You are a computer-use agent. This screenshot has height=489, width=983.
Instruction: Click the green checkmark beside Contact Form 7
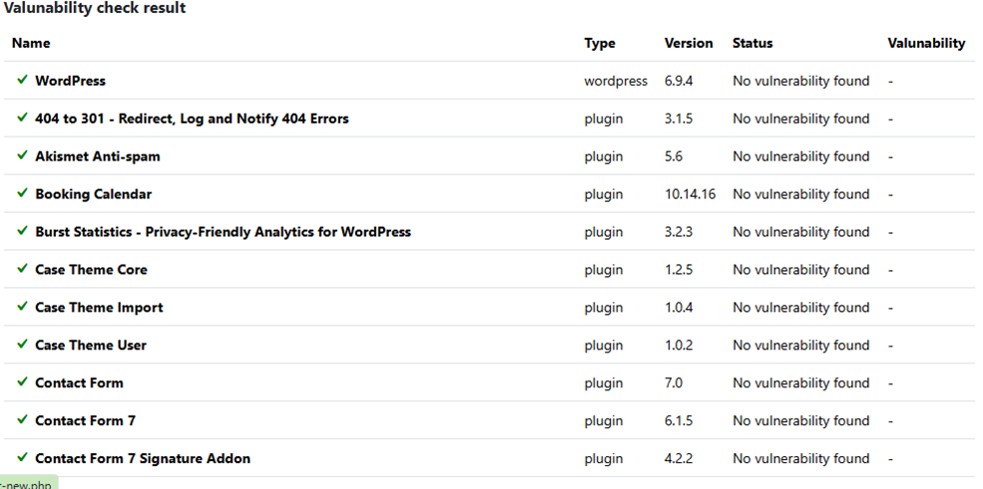pos(22,420)
